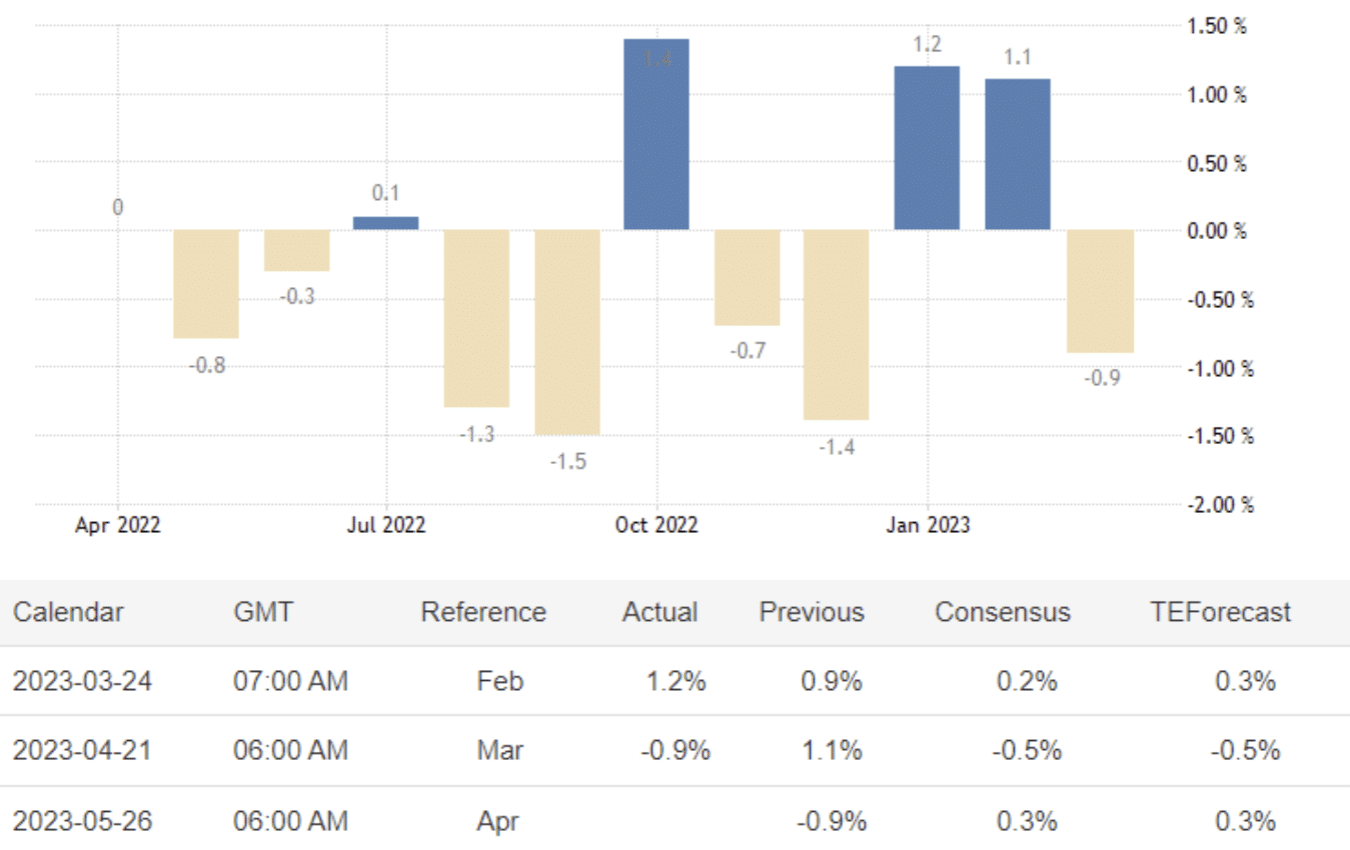The image size is (1350, 850).
Task: Select the small 0.1 bar at Jul 2022
Action: [386, 223]
